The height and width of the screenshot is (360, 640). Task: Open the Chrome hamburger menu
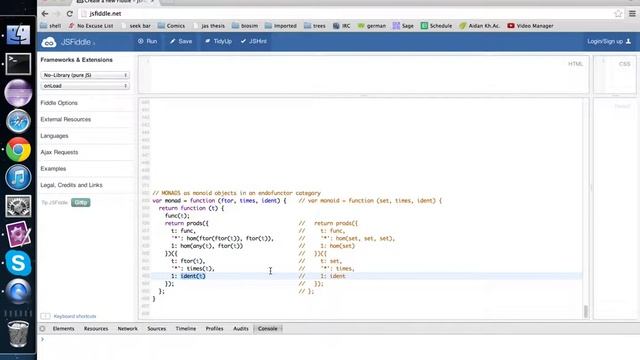[632, 13]
